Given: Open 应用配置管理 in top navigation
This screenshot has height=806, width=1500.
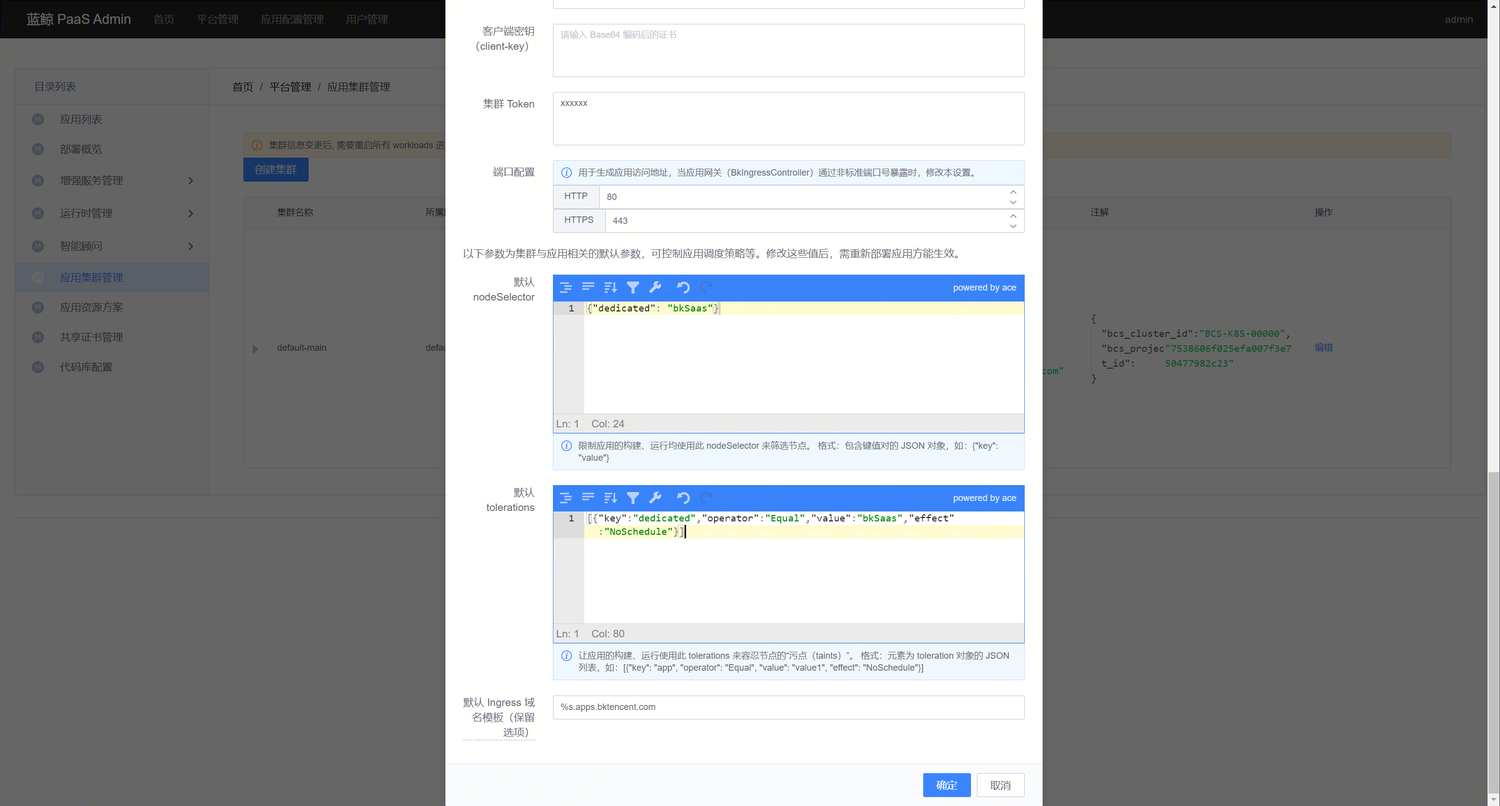Looking at the screenshot, I should click(292, 19).
